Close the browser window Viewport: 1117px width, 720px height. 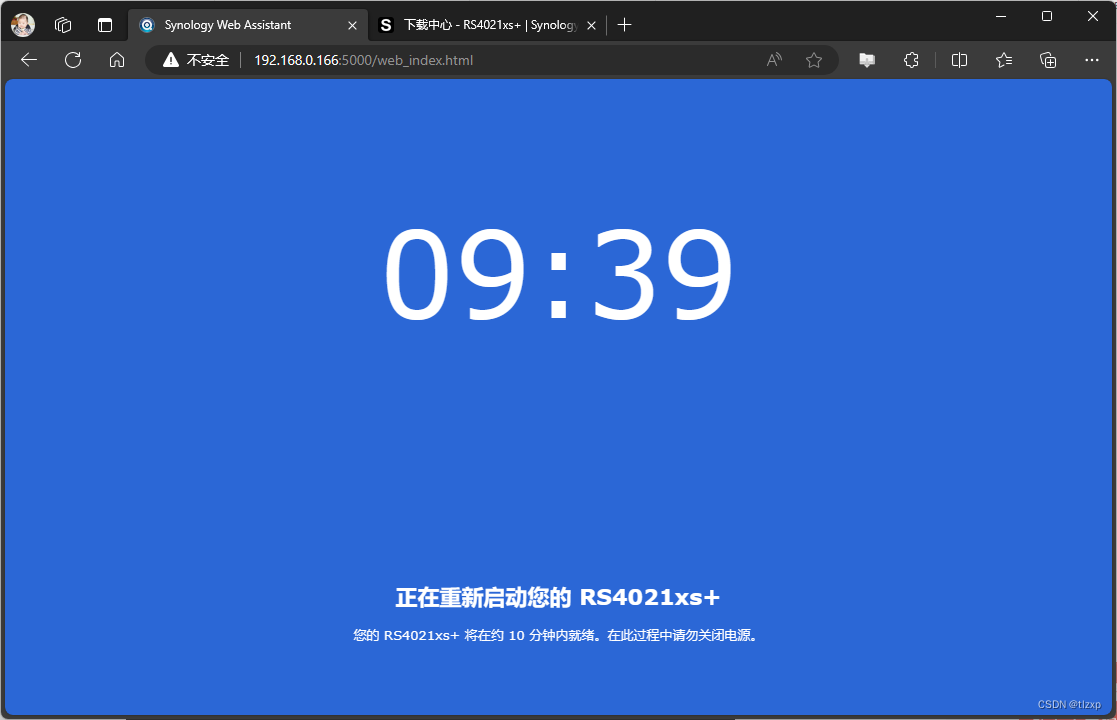pyautogui.click(x=1093, y=16)
